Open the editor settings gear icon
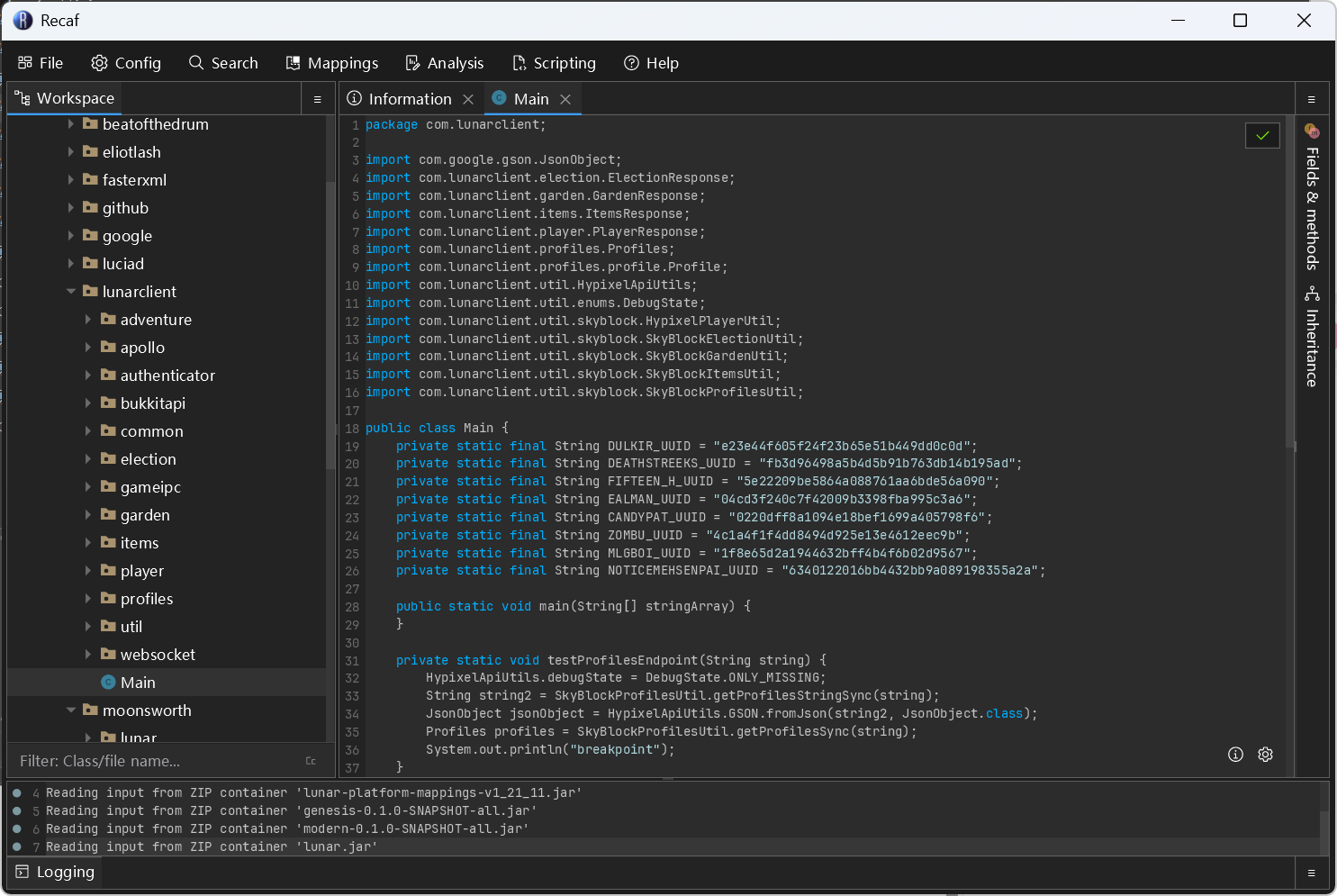The width and height of the screenshot is (1337, 896). coord(1265,755)
